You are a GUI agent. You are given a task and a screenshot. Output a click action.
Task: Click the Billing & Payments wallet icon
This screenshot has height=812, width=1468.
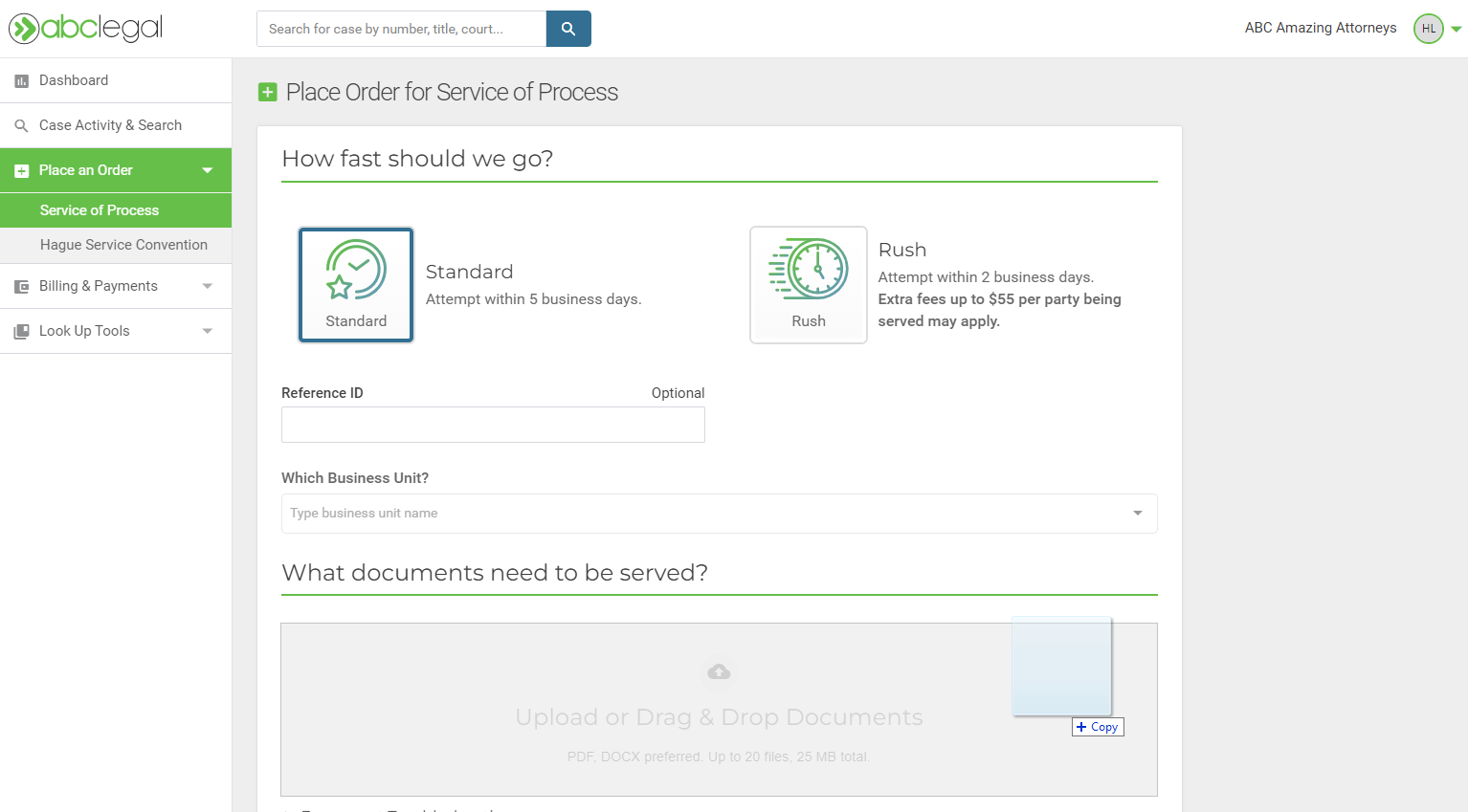21,287
